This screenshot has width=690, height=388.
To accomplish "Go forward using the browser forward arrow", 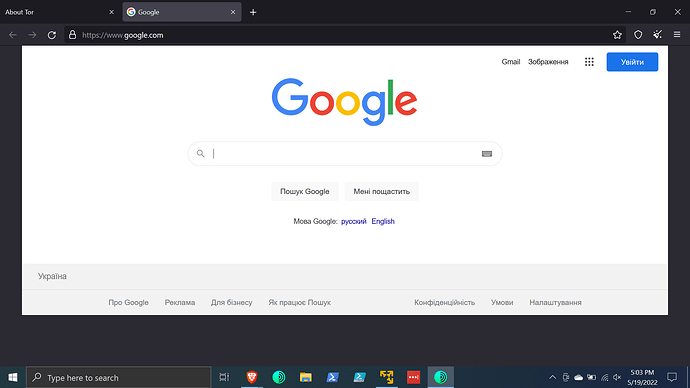I will [x=32, y=35].
